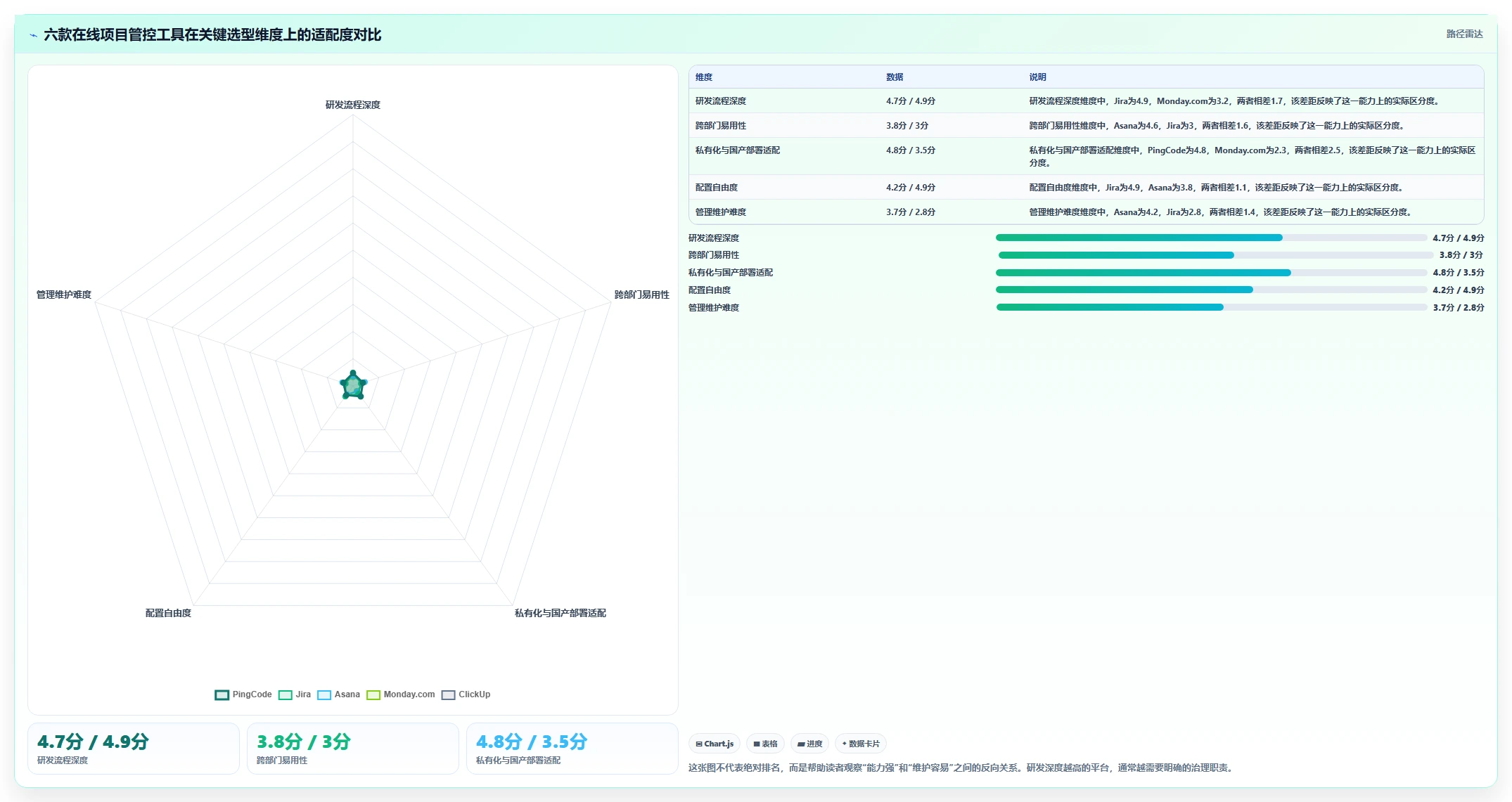Click the 私有化与国产部署适配 progress bar
This screenshot has width=1512, height=802.
pyautogui.click(x=1211, y=273)
